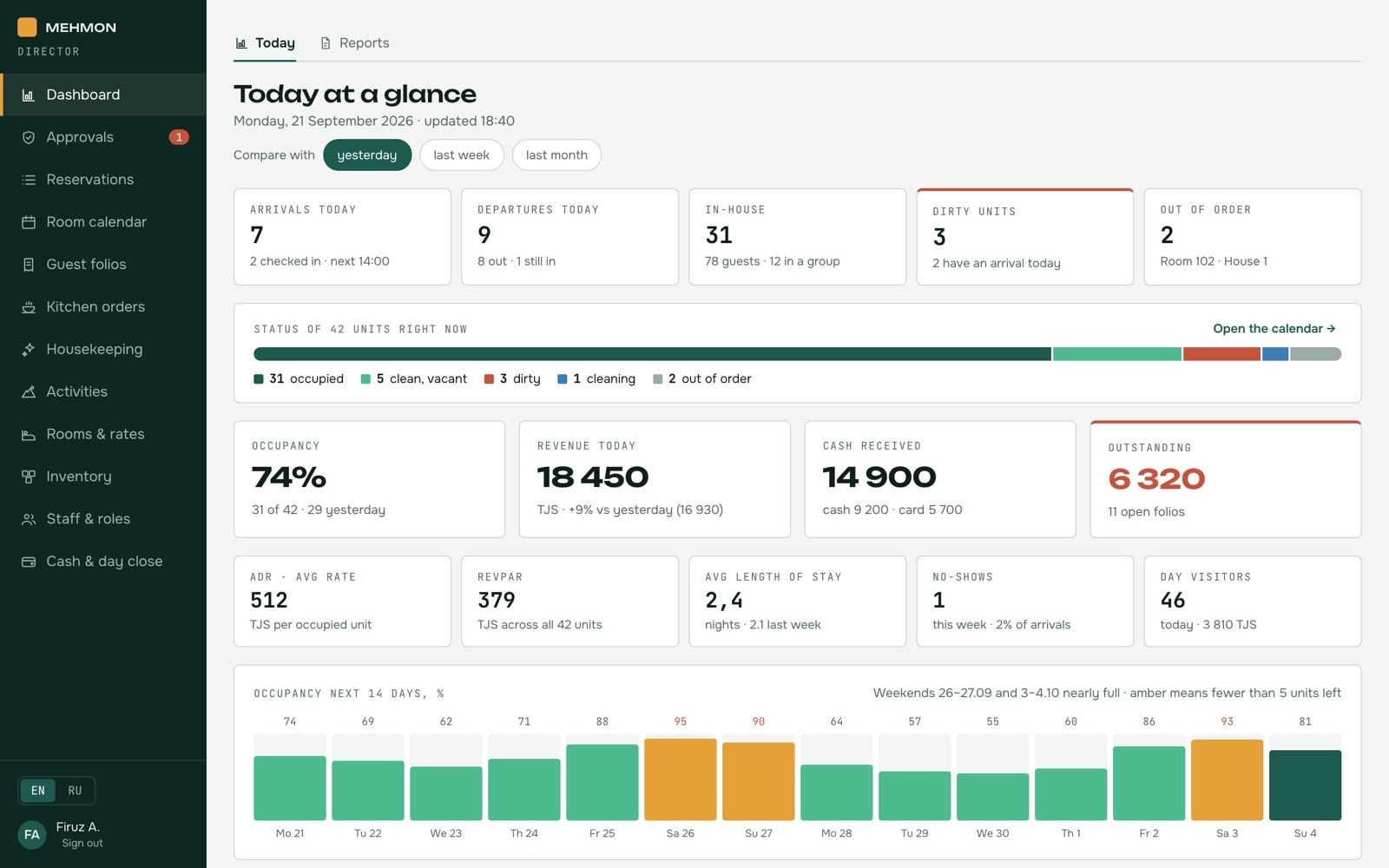This screenshot has height=868, width=1389.
Task: Compare with yesterday
Action: [367, 155]
